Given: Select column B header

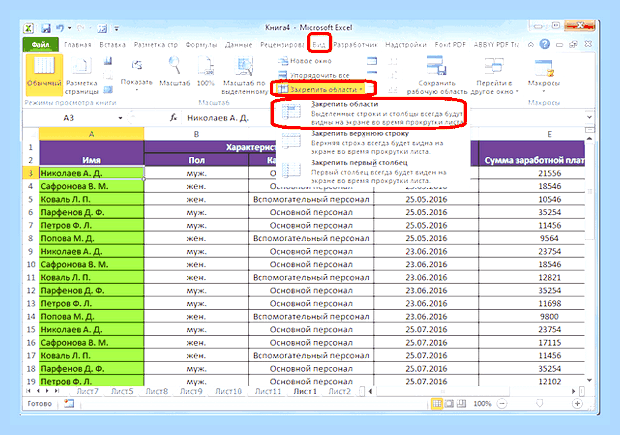Looking at the screenshot, I should point(196,134).
